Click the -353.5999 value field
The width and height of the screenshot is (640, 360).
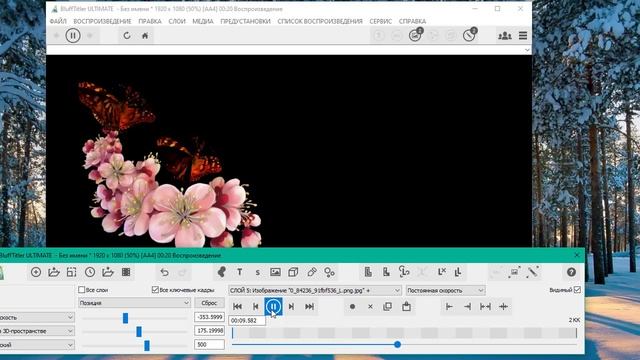click(x=209, y=317)
